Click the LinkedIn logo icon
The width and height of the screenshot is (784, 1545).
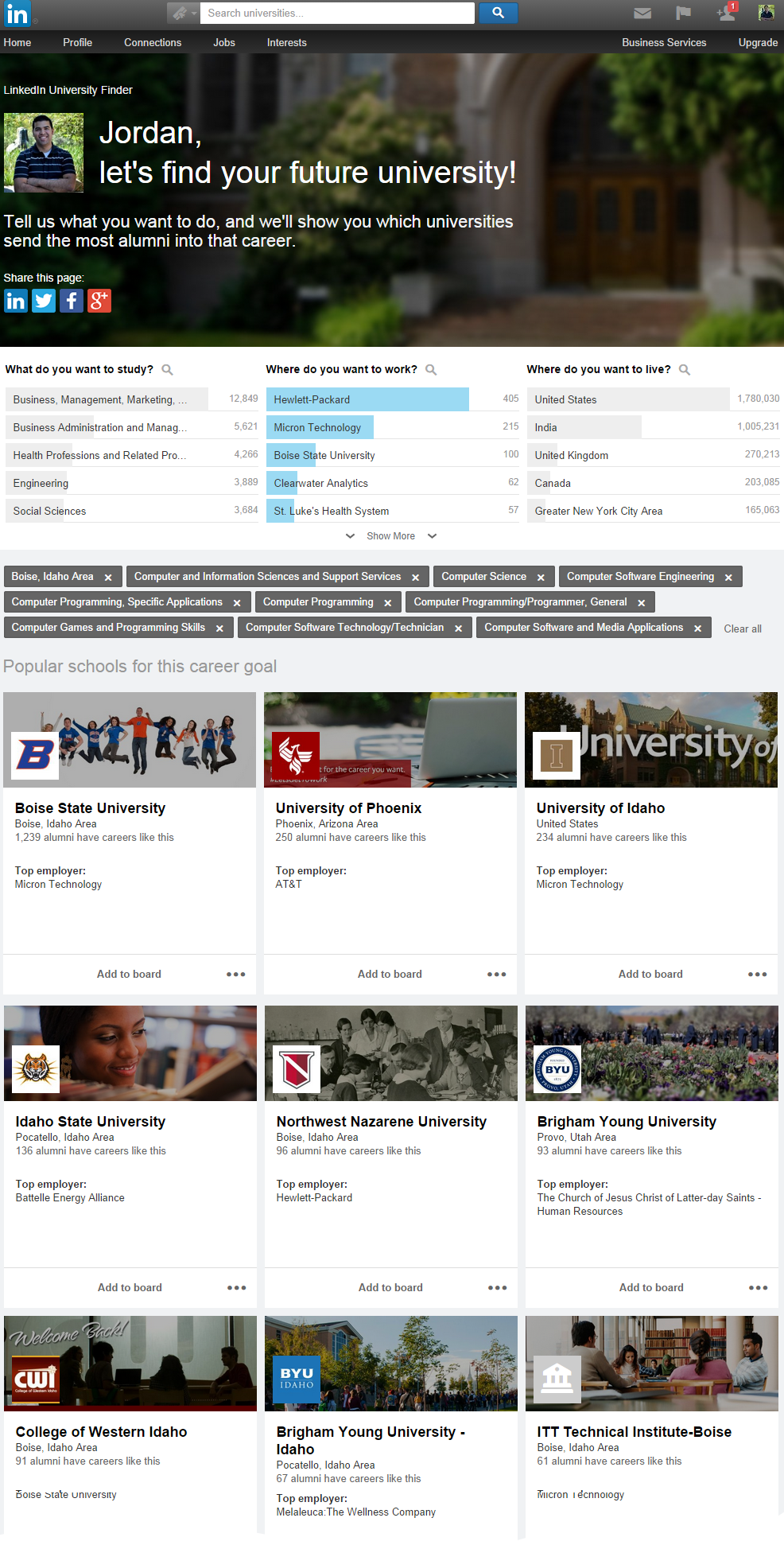pos(16,14)
